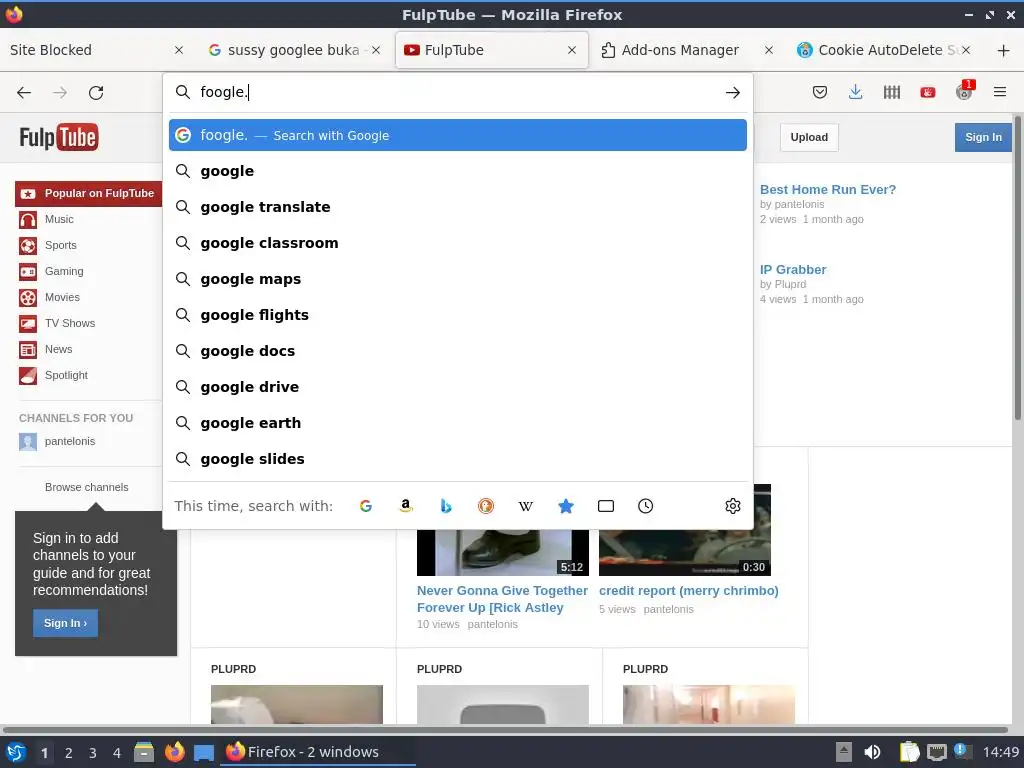The image size is (1024, 768).
Task: Close the FulpTube tab
Action: (572, 50)
